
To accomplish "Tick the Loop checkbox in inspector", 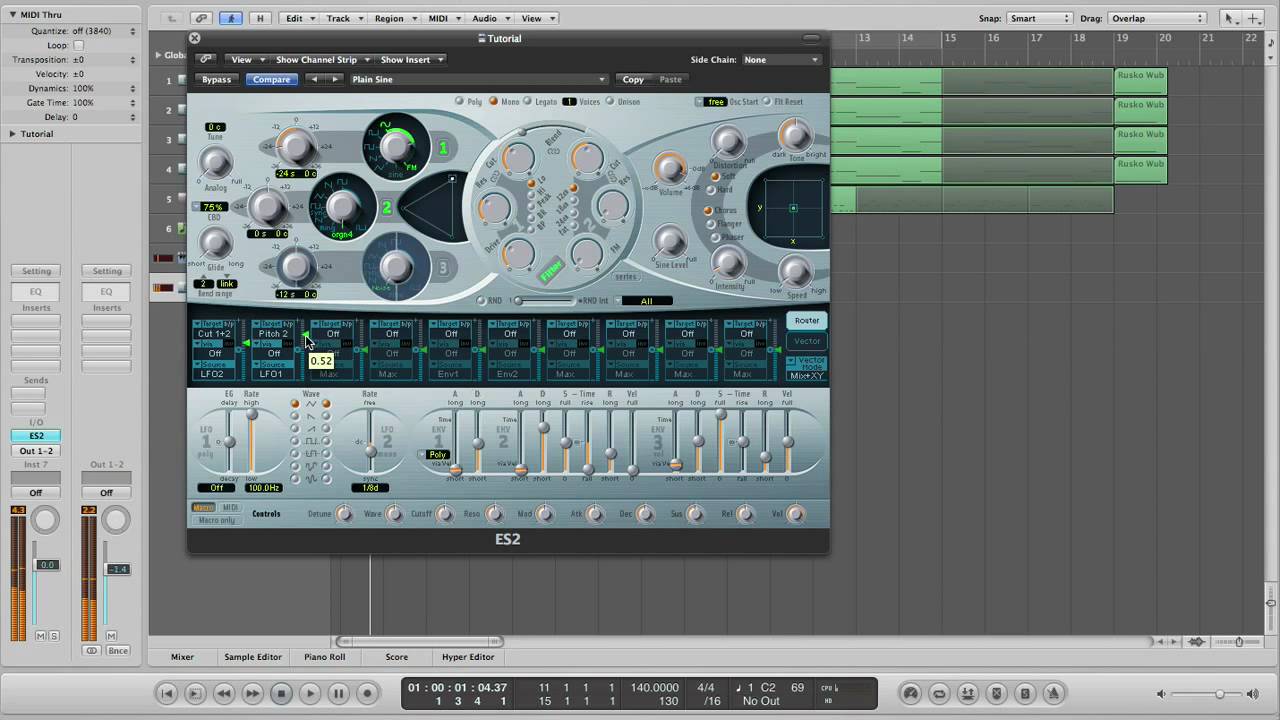I will pos(79,46).
